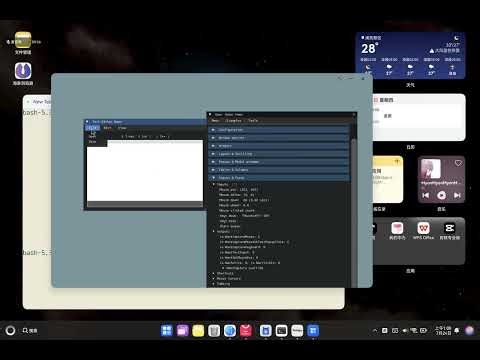Open the File Manager desktop icon

point(23,40)
